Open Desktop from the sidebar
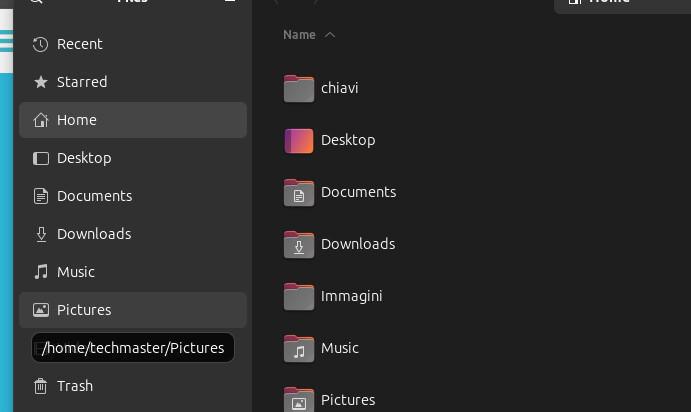 (83, 158)
